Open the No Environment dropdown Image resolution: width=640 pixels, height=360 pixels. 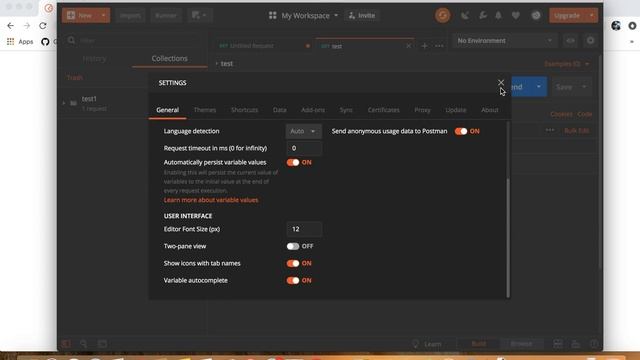click(504, 40)
